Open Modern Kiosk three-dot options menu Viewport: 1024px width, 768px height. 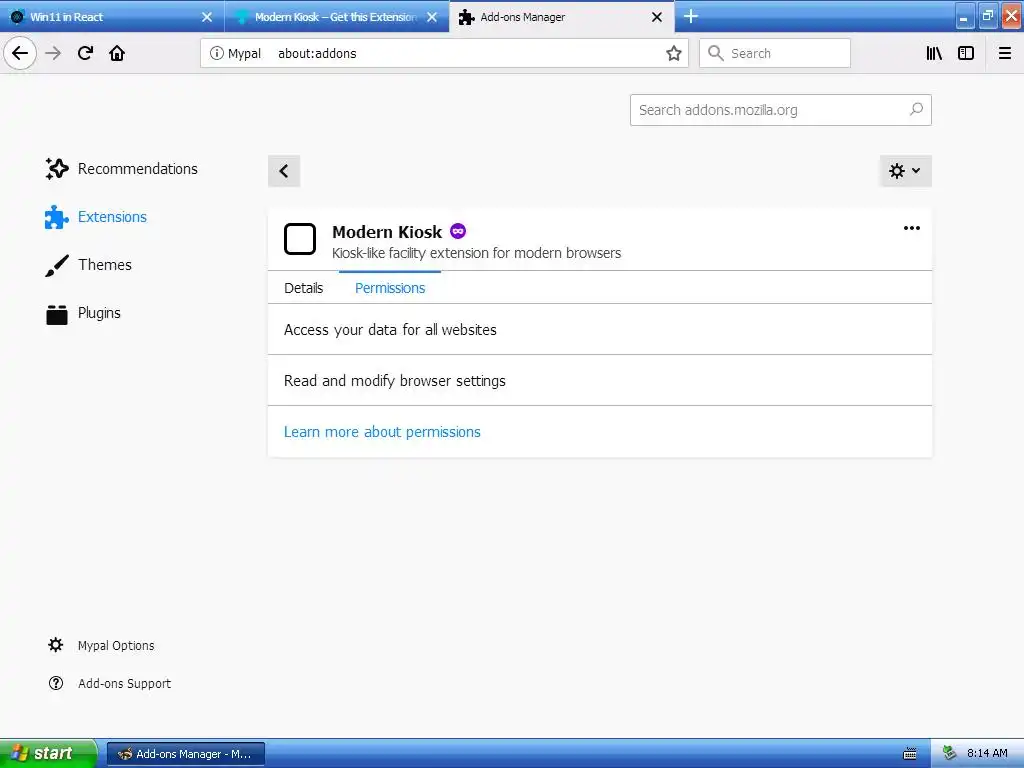[x=912, y=228]
